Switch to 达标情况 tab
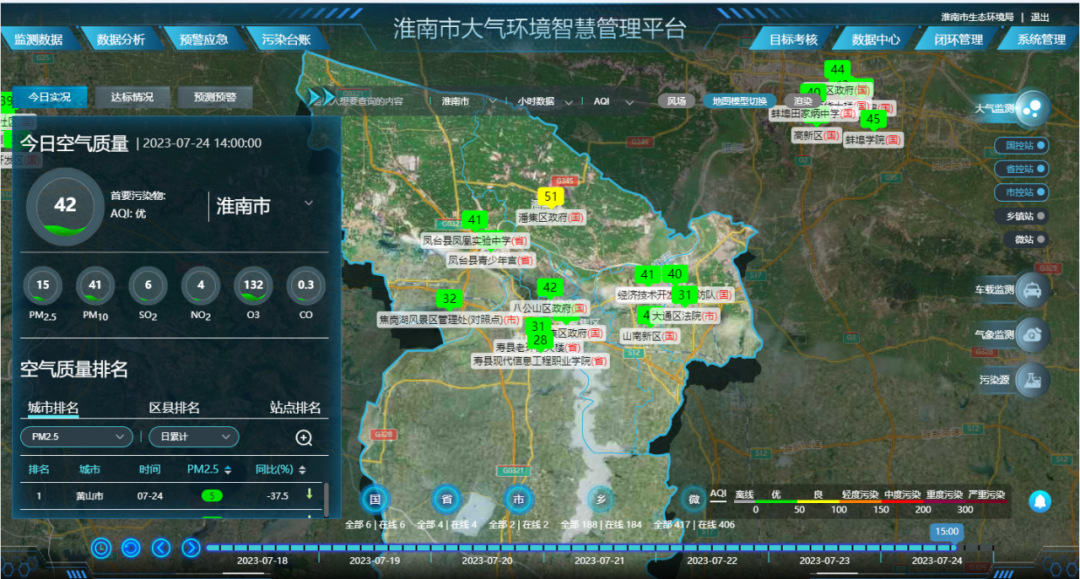The image size is (1080, 579). (132, 97)
